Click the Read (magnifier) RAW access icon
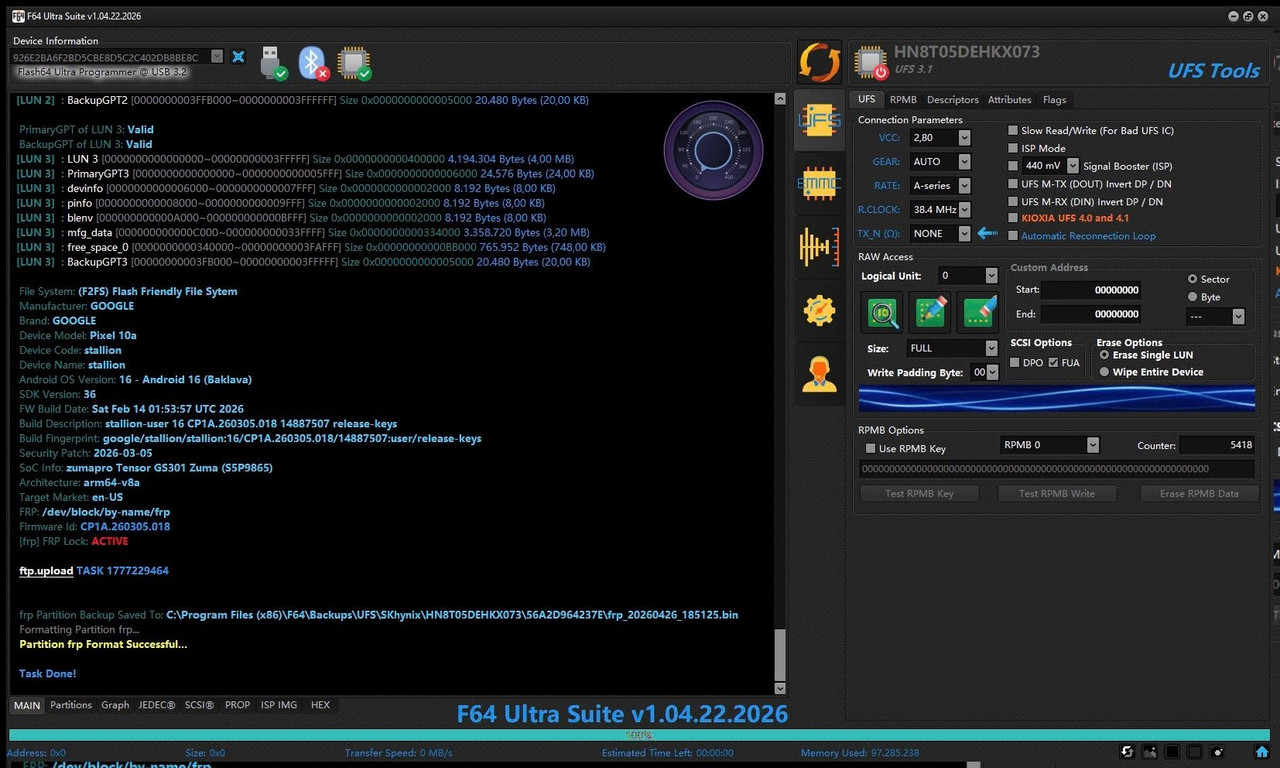Image resolution: width=1280 pixels, height=768 pixels. (x=882, y=313)
